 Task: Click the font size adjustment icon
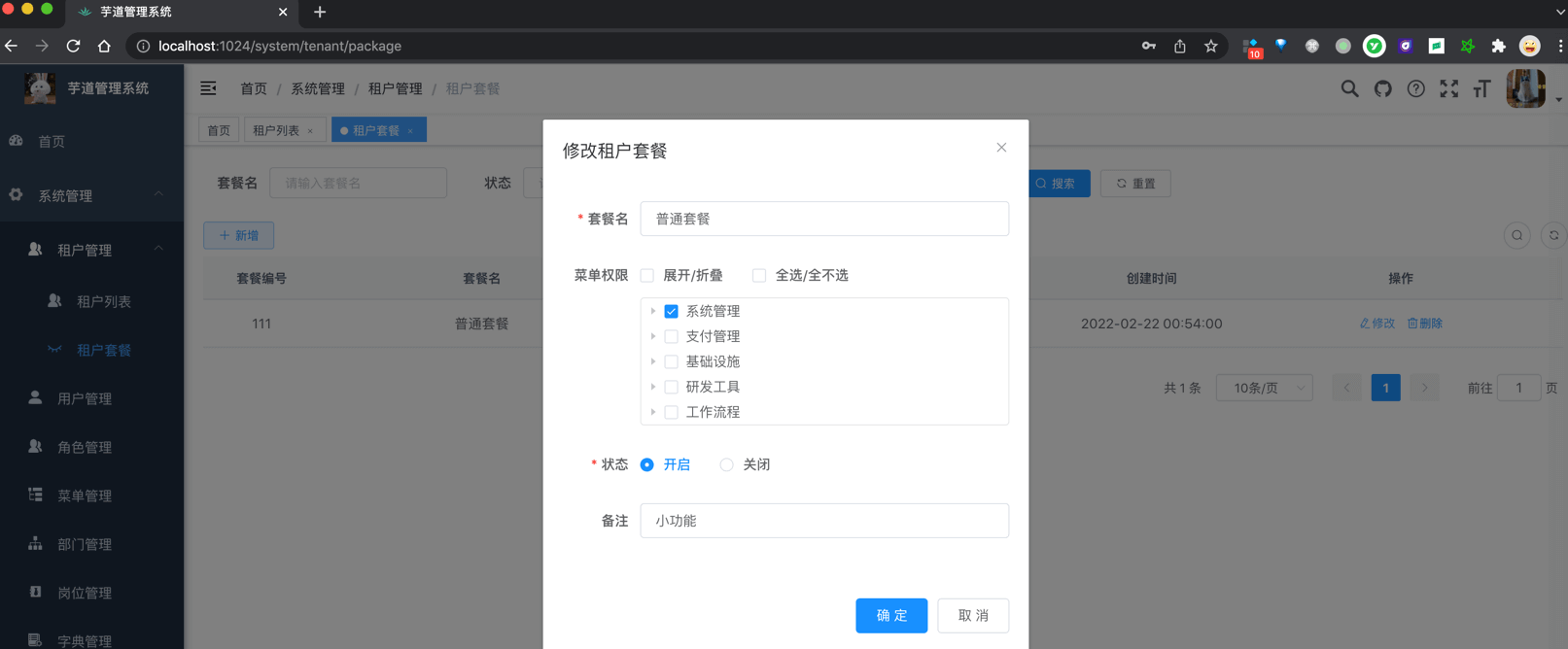(1481, 89)
